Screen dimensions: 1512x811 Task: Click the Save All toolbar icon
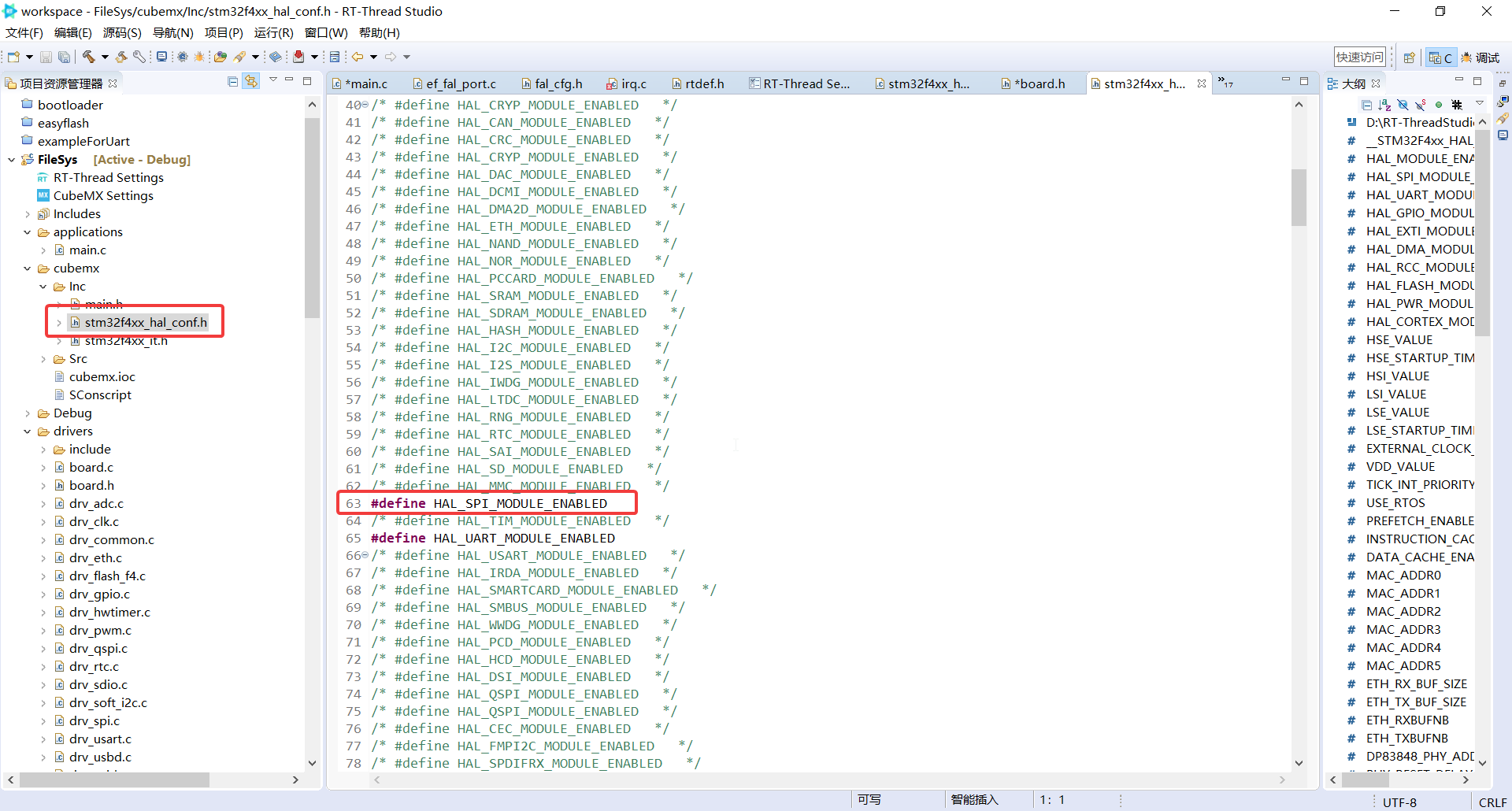pyautogui.click(x=64, y=56)
